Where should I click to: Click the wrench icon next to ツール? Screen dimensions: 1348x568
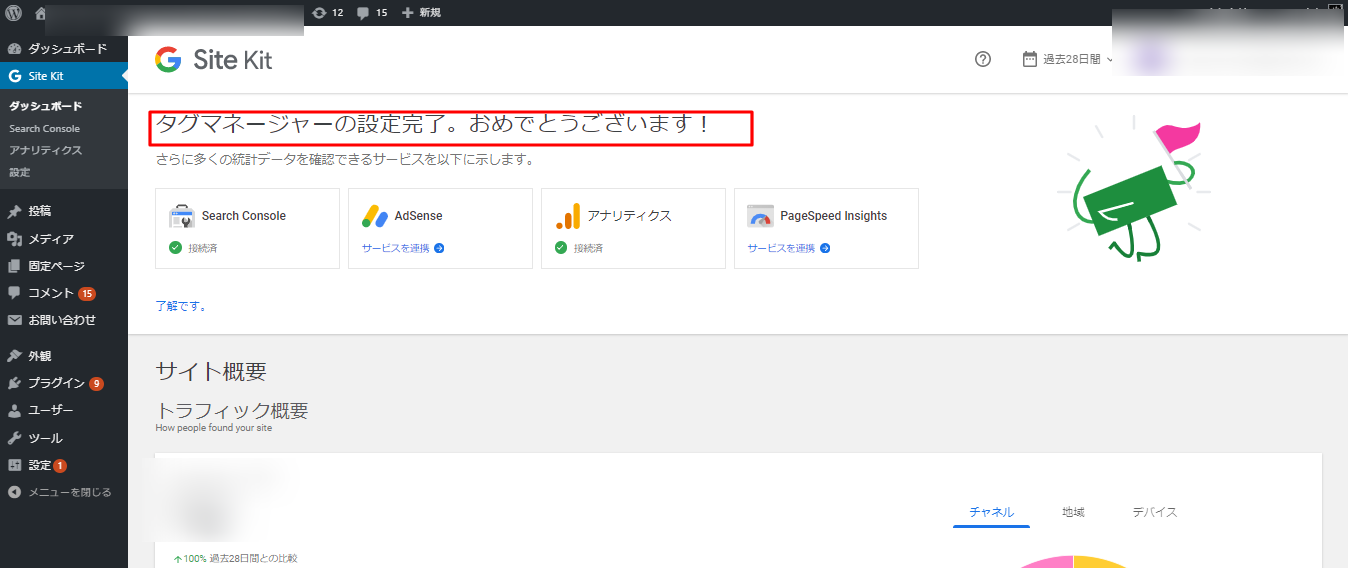coord(14,438)
